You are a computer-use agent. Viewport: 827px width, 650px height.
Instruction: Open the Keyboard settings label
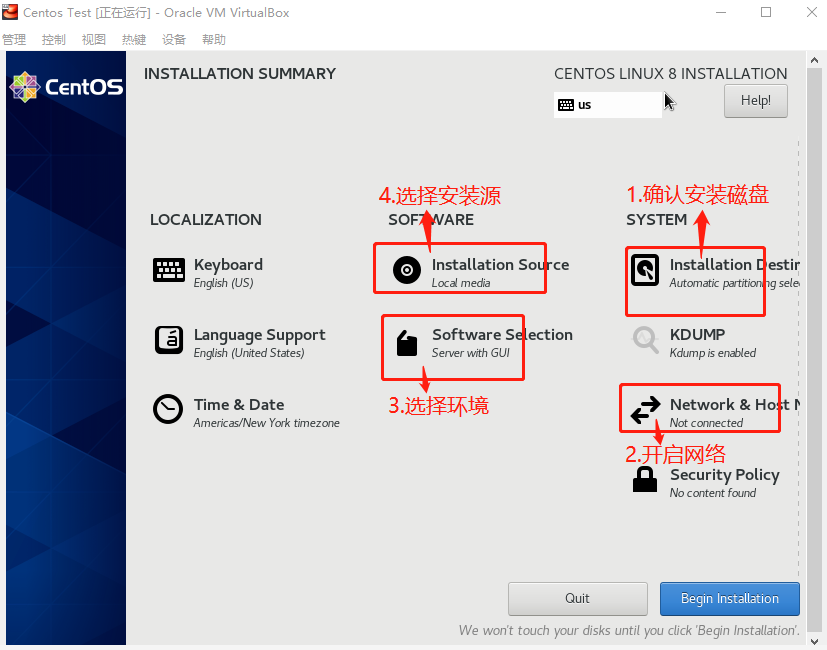[x=228, y=264]
